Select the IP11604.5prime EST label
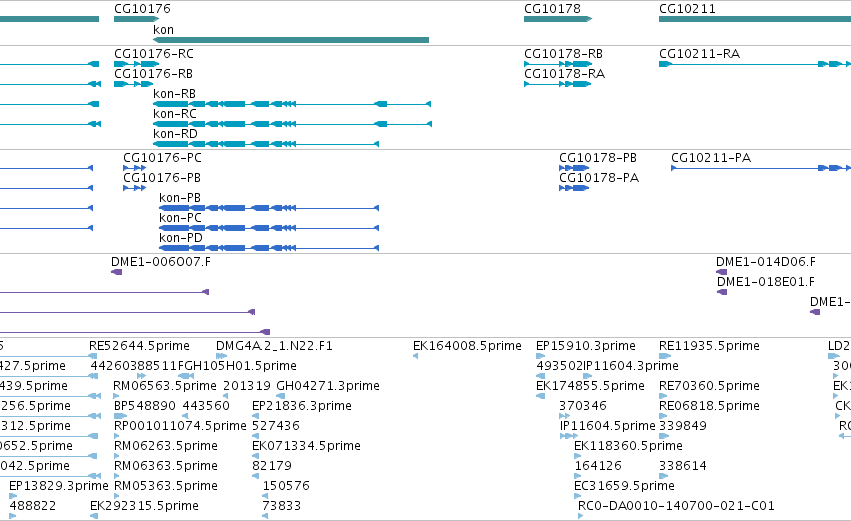Viewport: 851px width, 521px height. (x=607, y=427)
